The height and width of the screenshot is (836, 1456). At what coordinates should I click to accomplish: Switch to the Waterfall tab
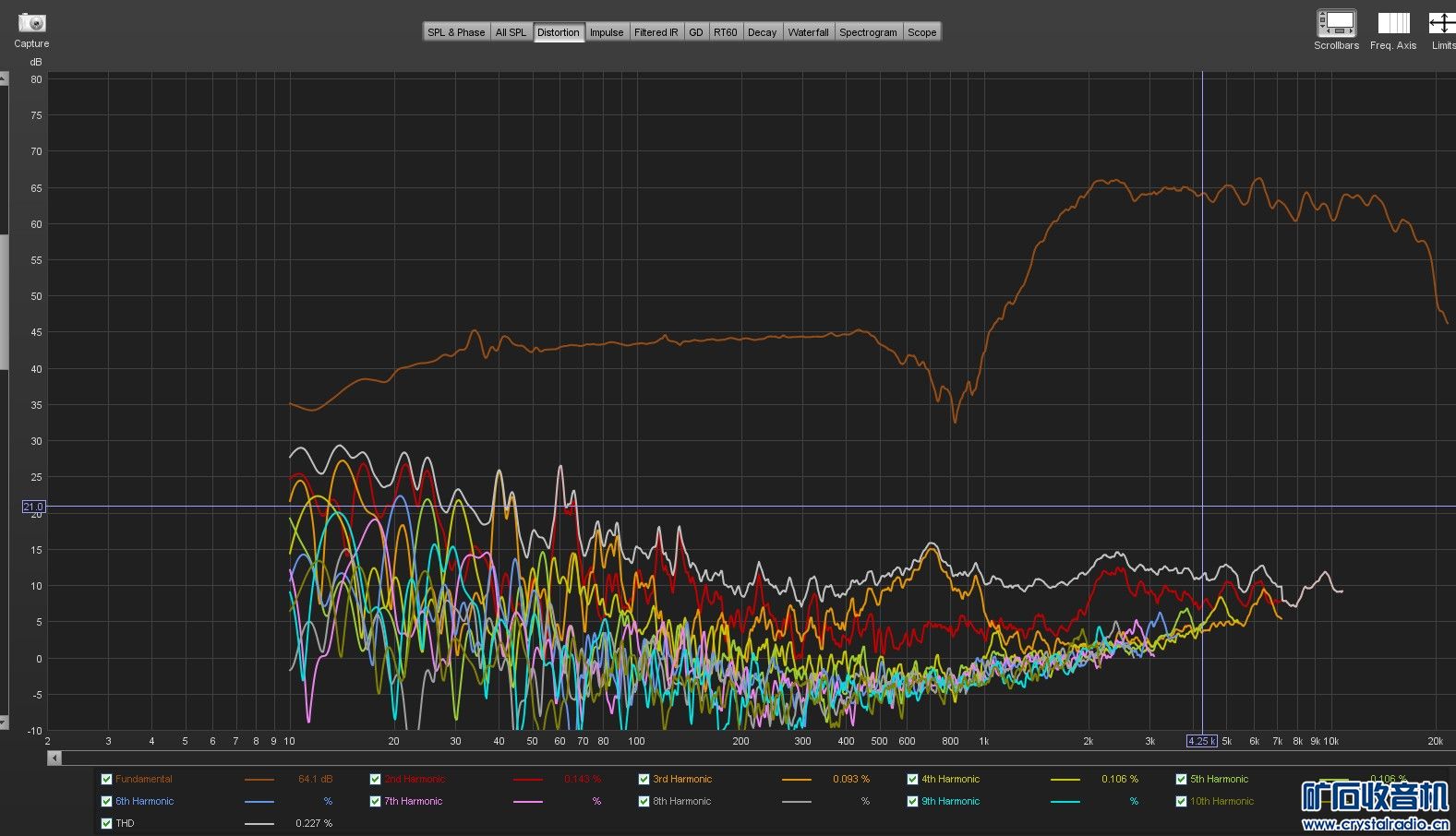(x=808, y=32)
